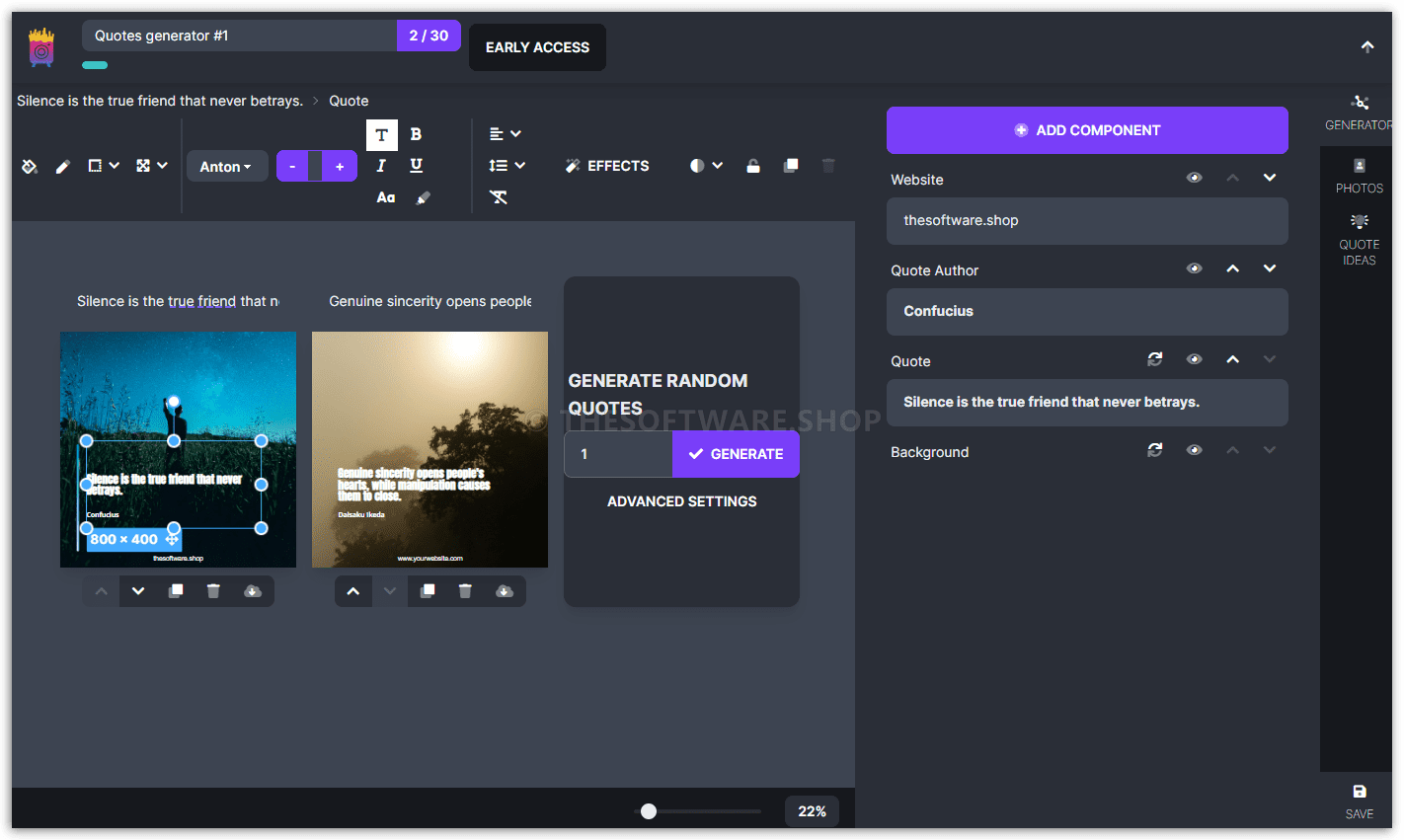Screen dimensions: 1404x840
Task: Click the Generate button
Action: 736,454
